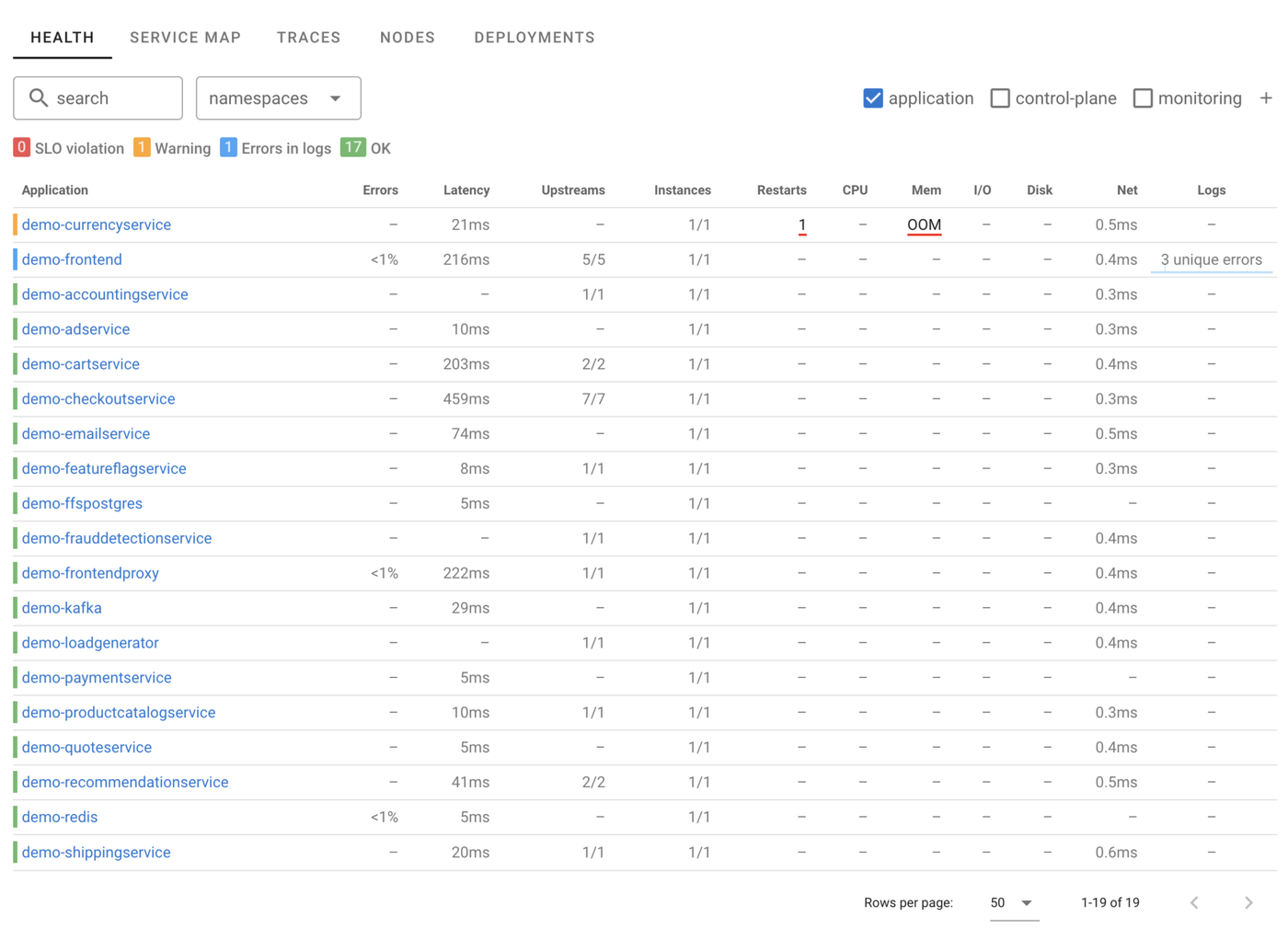Click the OOM memory indicator for demo-currencyservice
This screenshot has width=1288, height=929.
[924, 224]
